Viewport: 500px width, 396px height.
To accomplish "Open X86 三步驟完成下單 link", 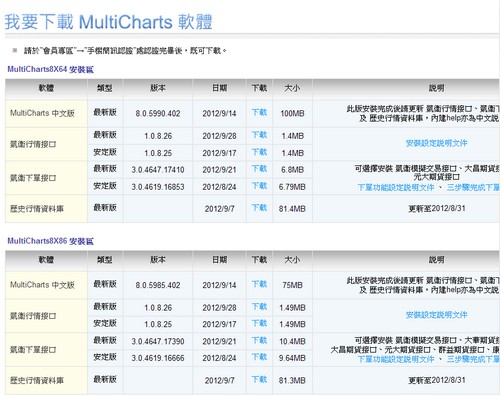I will point(473,359).
